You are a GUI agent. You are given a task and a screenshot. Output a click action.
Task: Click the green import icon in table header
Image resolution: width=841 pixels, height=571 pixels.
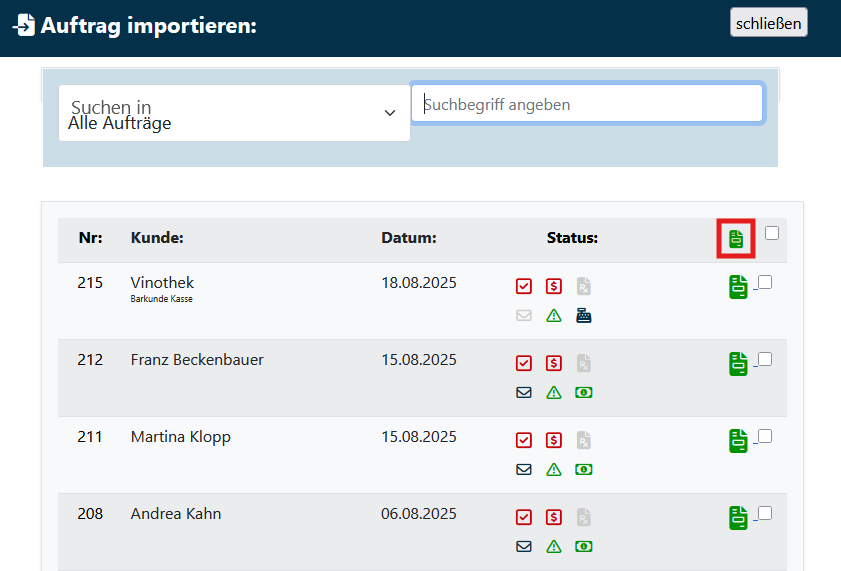pos(737,239)
